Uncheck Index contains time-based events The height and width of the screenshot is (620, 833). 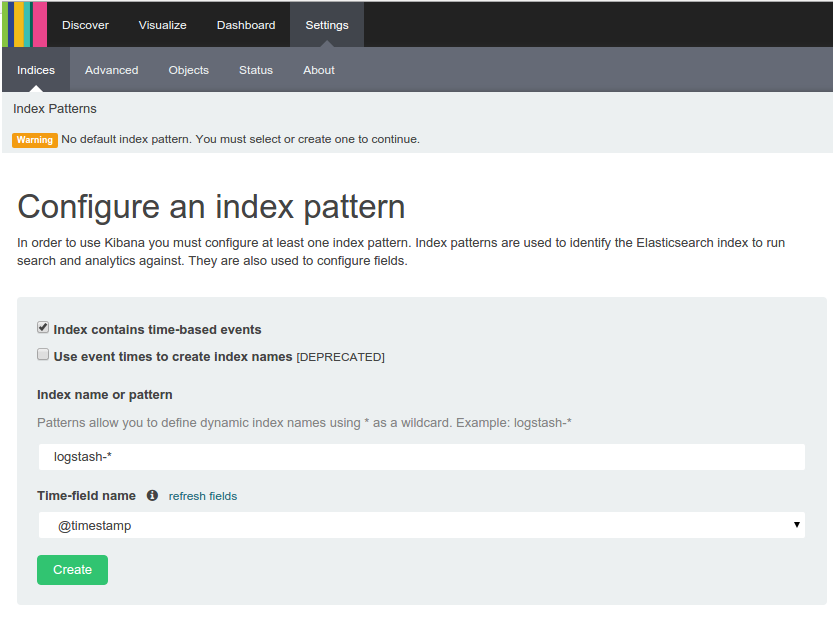pos(43,327)
